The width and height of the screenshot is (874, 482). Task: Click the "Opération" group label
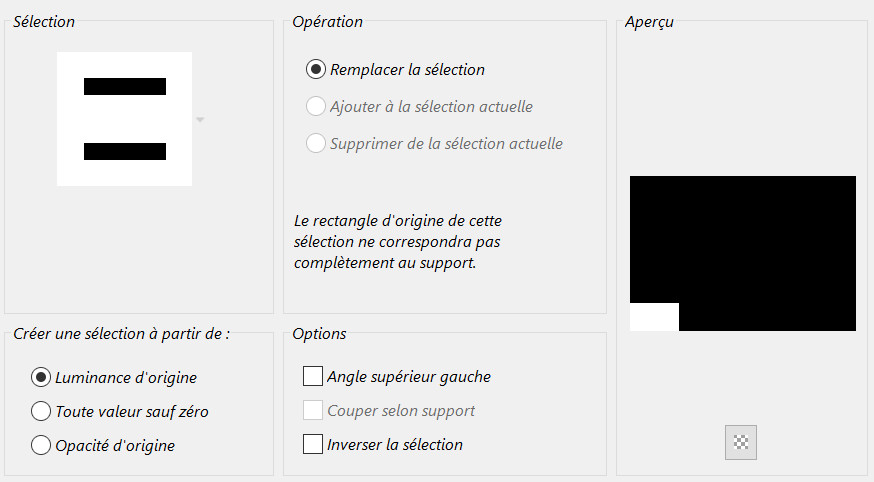(327, 22)
